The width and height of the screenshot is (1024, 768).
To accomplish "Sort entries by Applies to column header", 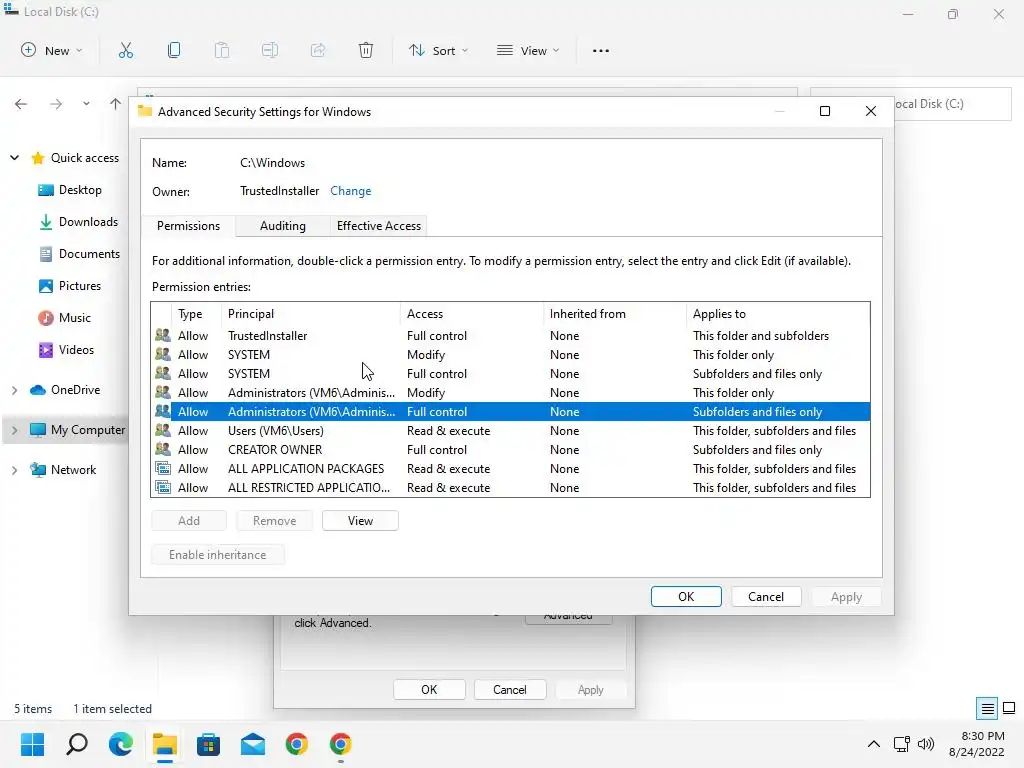I will coord(777,314).
